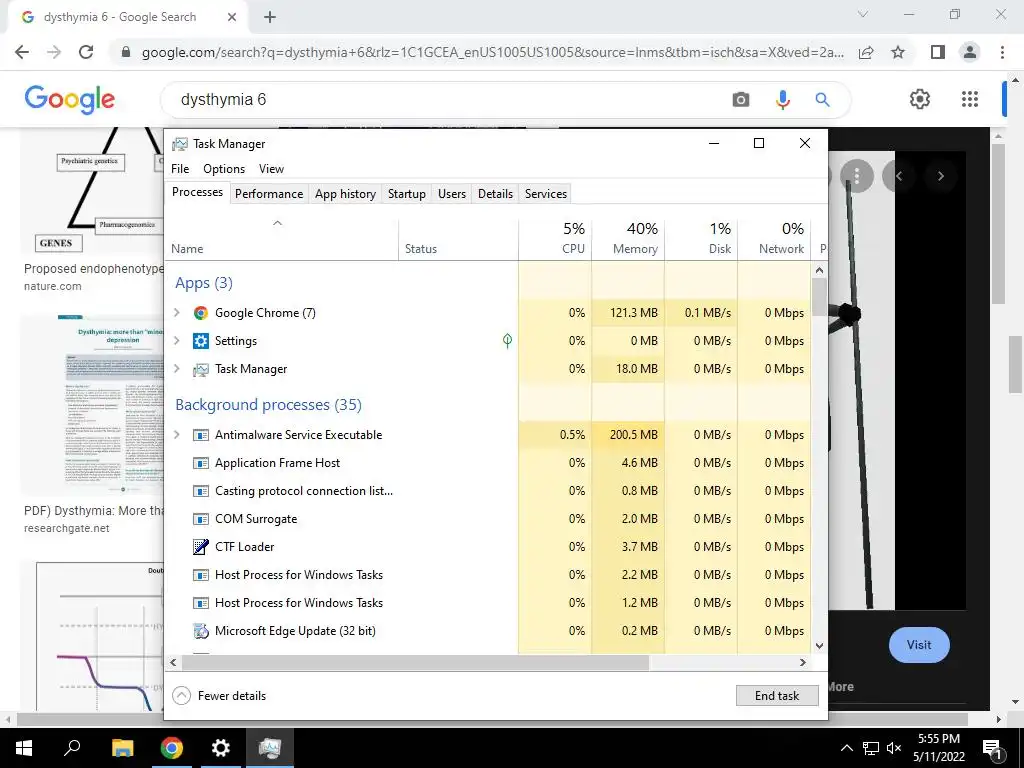
Task: Click the Microsoft Edge Update icon
Action: pyautogui.click(x=200, y=631)
